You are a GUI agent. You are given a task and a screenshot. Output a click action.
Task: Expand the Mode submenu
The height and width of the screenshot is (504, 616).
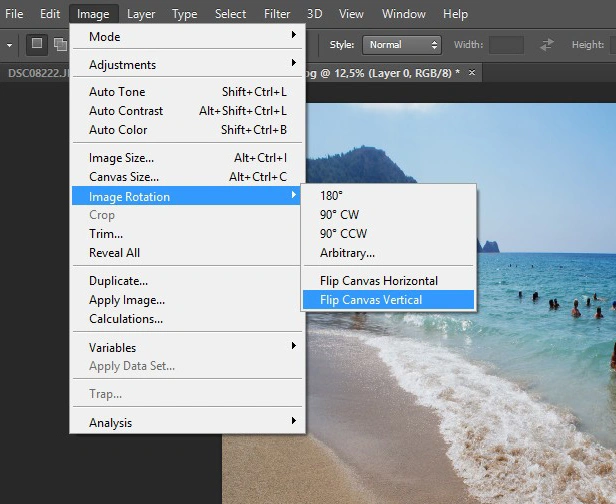click(187, 37)
